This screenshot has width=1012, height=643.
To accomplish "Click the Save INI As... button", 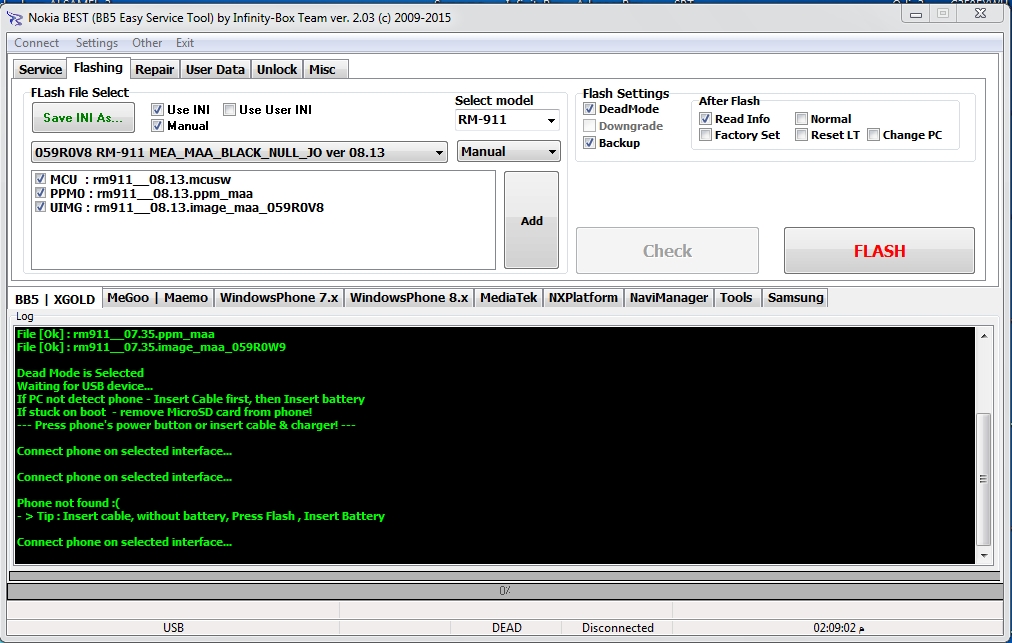I will 83,117.
